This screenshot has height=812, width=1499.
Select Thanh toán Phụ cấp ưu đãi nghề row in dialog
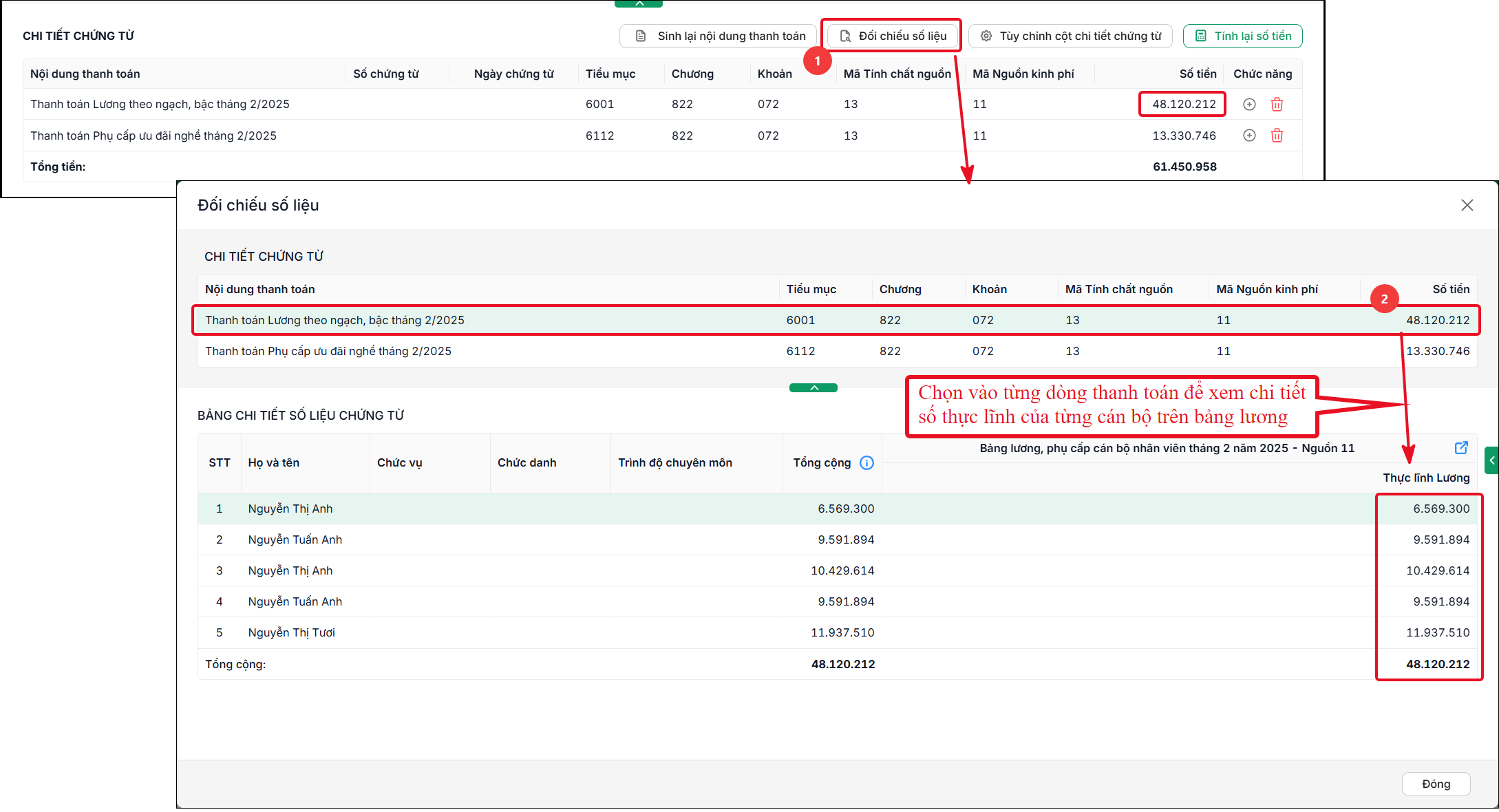(x=837, y=351)
